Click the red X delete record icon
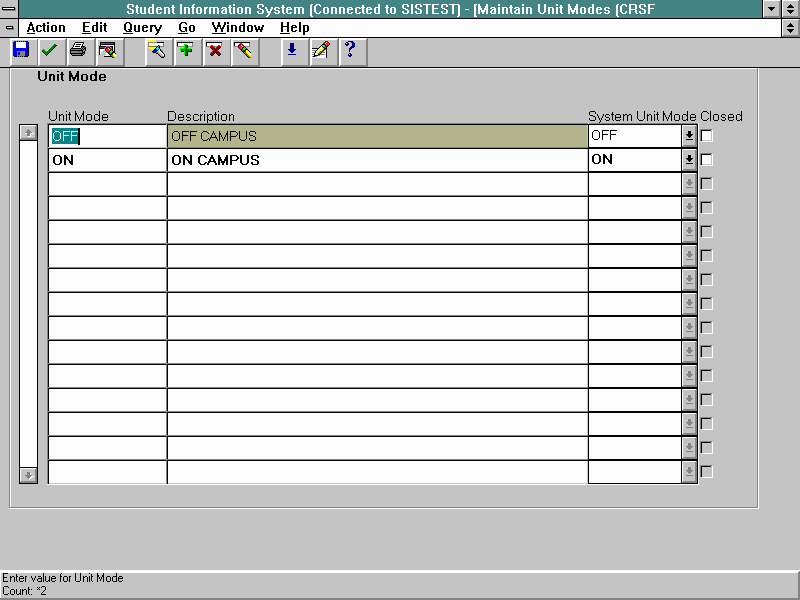The width and height of the screenshot is (800, 600). click(214, 50)
